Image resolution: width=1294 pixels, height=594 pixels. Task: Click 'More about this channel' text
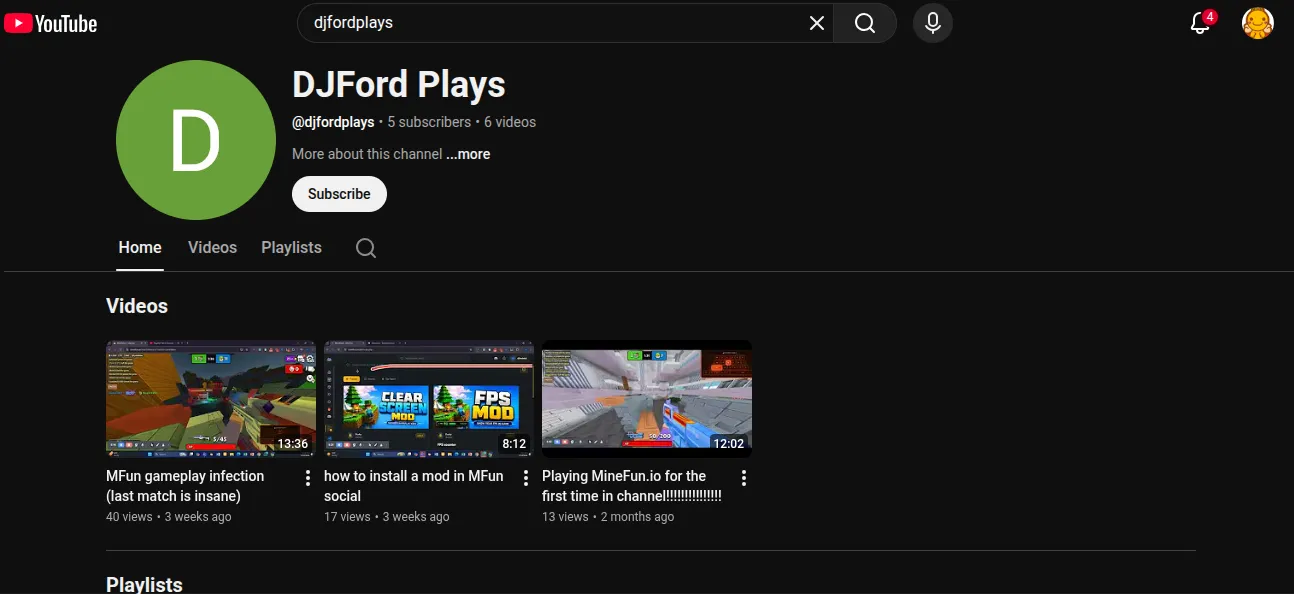click(x=367, y=154)
